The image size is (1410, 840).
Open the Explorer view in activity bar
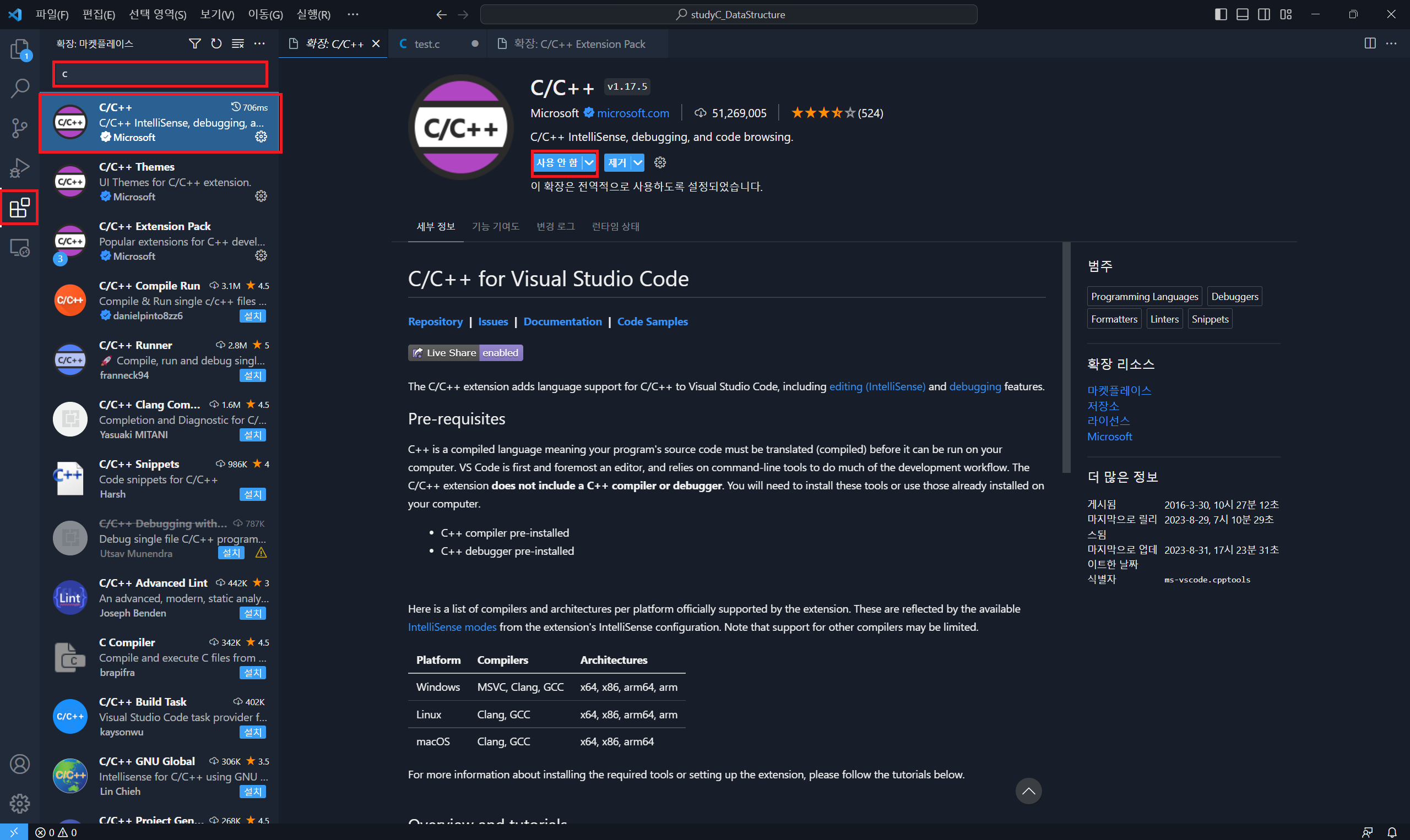(x=20, y=49)
